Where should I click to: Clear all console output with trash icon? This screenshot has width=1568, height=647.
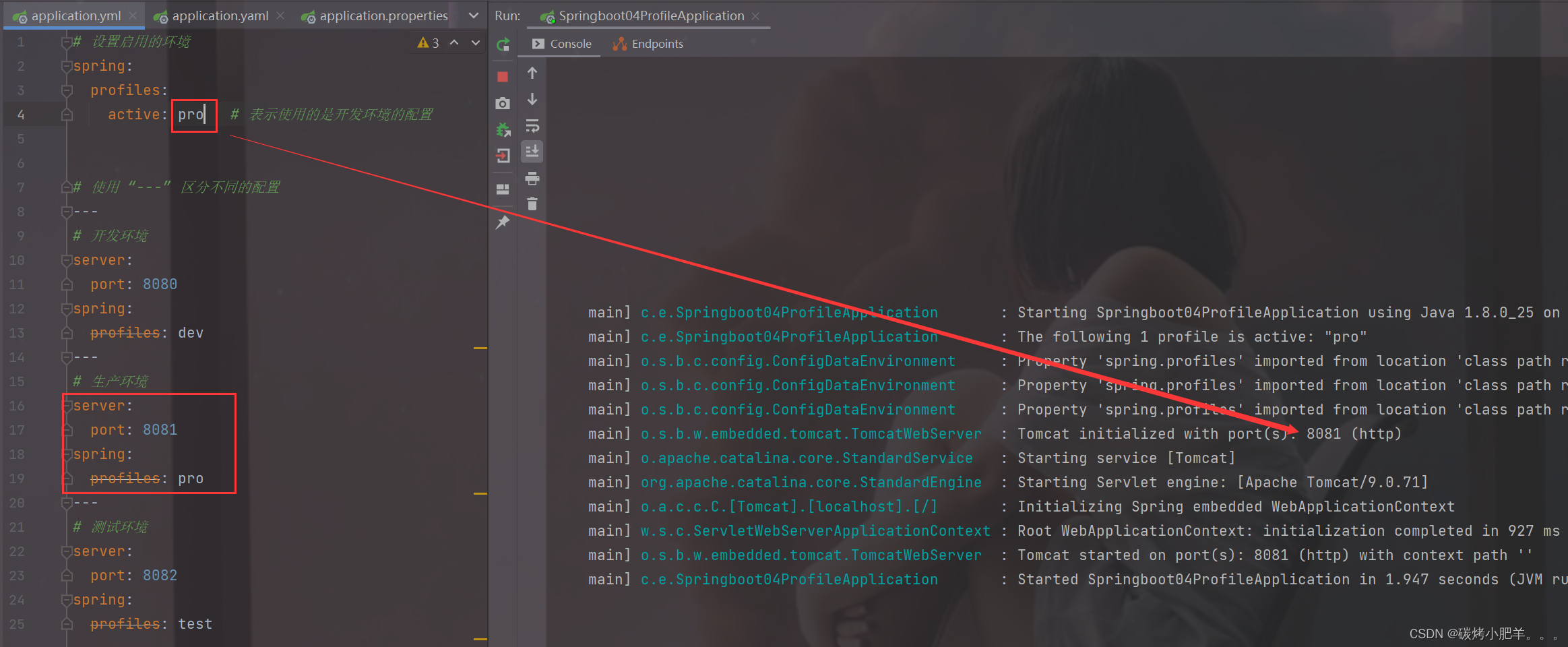532,204
